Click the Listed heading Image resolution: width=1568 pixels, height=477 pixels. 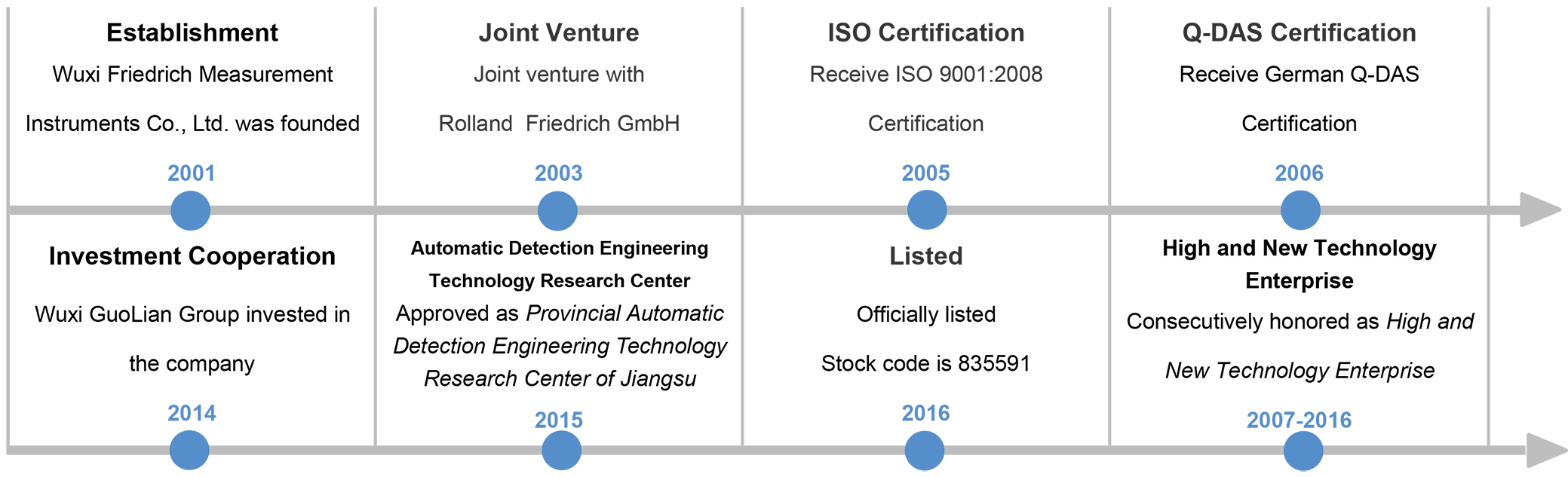pos(925,256)
